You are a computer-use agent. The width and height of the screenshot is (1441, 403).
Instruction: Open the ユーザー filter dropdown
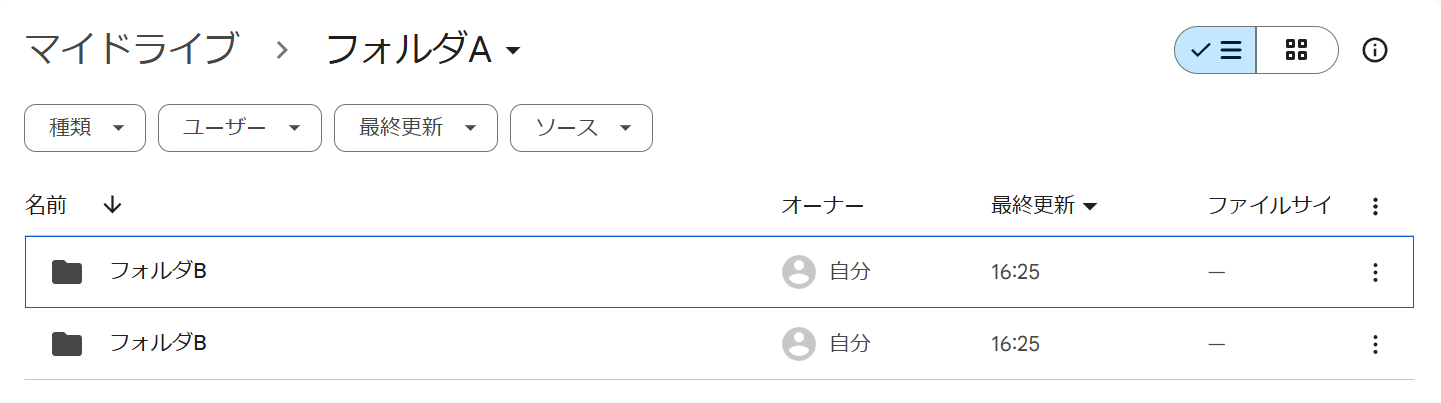[x=240, y=128]
